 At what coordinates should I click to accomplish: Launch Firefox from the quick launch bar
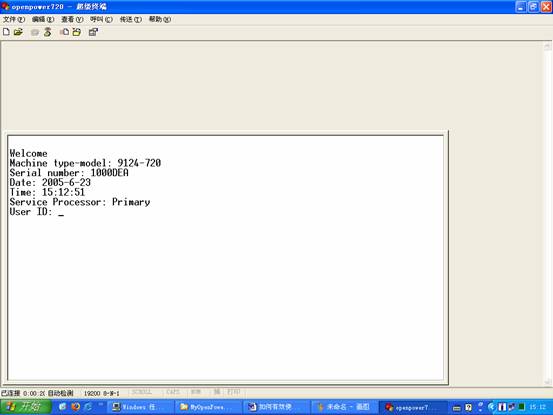[75, 407]
